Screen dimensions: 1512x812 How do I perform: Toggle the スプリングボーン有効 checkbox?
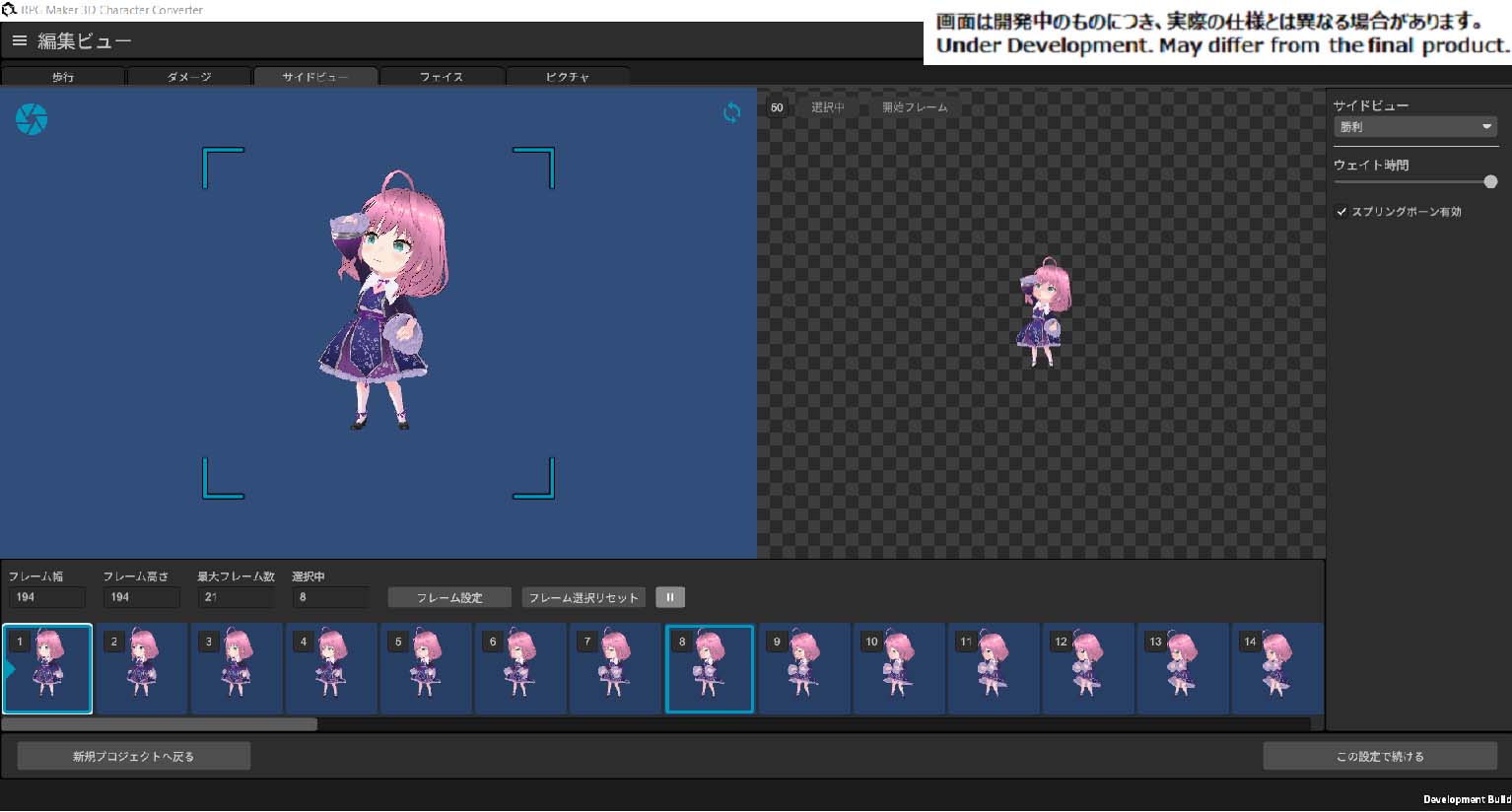pos(1341,212)
